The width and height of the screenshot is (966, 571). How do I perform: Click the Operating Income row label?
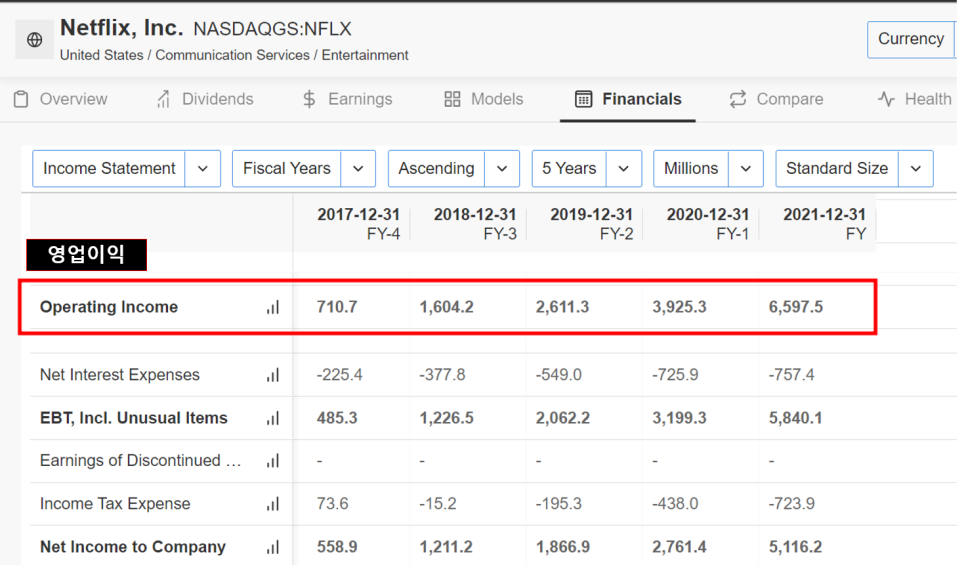[109, 307]
